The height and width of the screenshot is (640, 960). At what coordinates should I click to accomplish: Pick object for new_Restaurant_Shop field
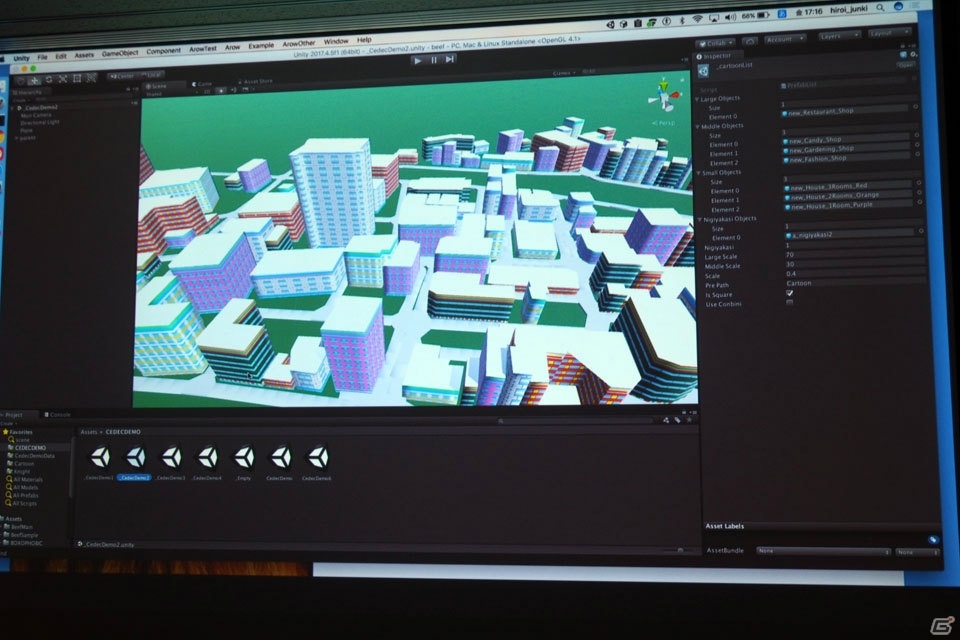[x=915, y=107]
